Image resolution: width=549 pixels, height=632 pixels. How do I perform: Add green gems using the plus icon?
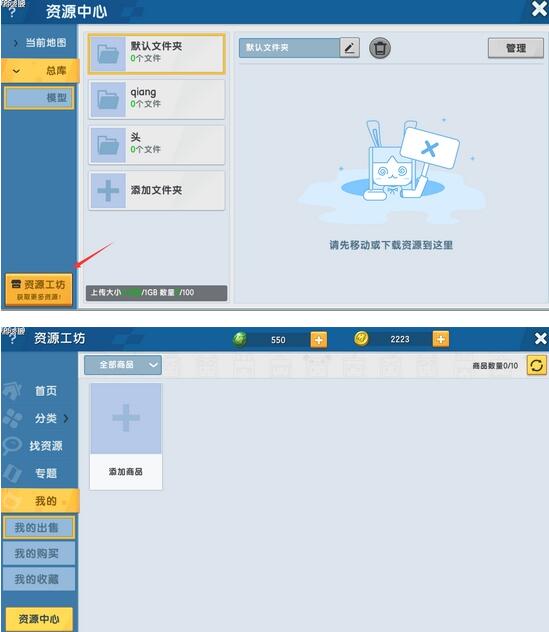click(x=318, y=339)
